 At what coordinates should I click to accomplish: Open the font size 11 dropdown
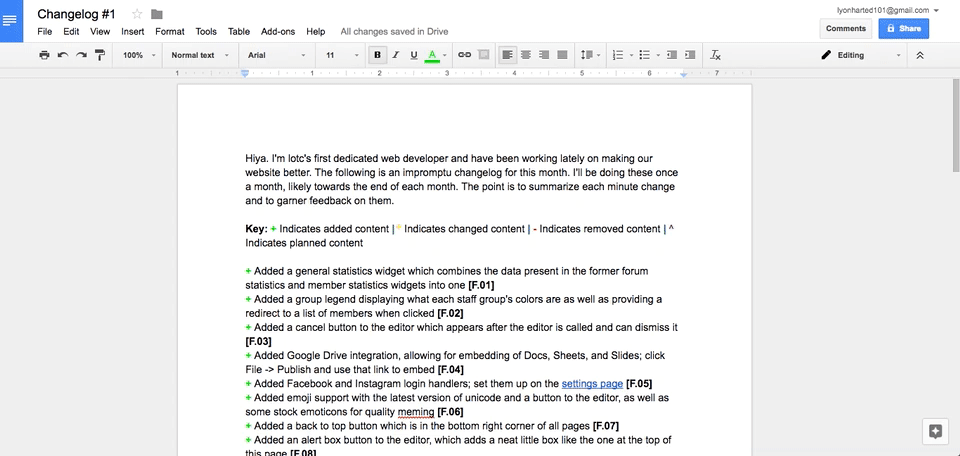[x=342, y=55]
